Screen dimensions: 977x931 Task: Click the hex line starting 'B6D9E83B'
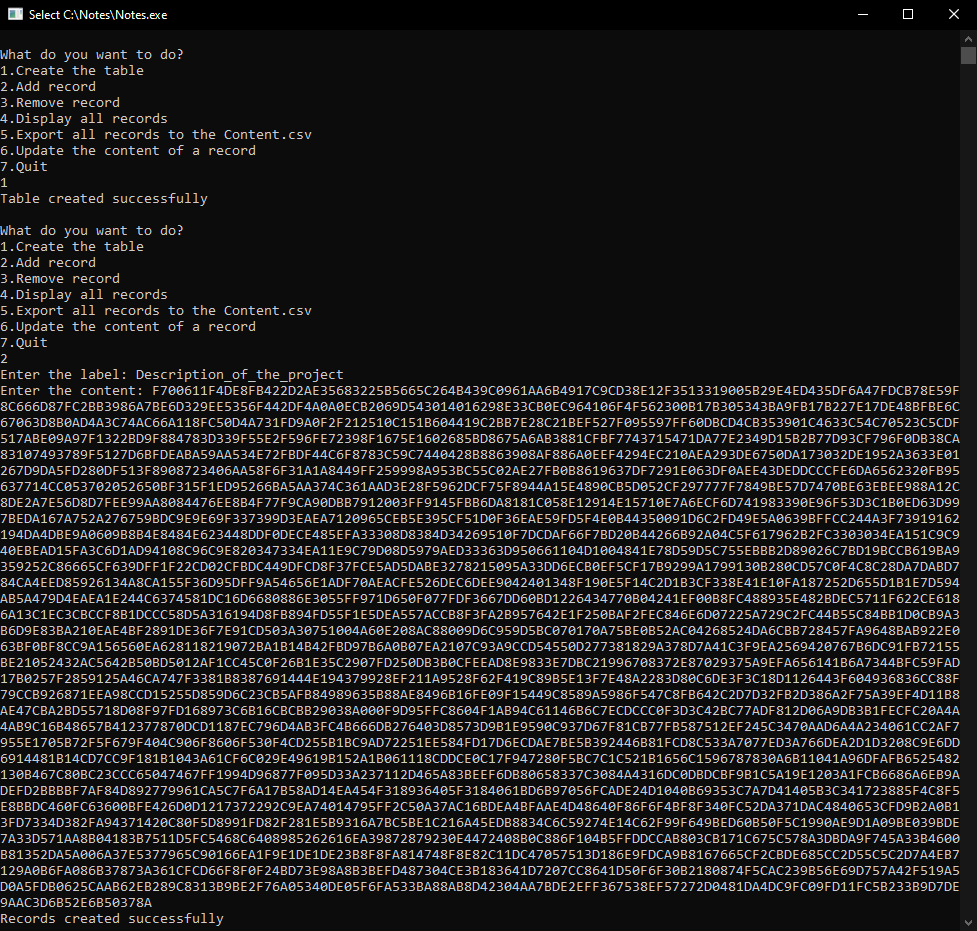pos(480,631)
